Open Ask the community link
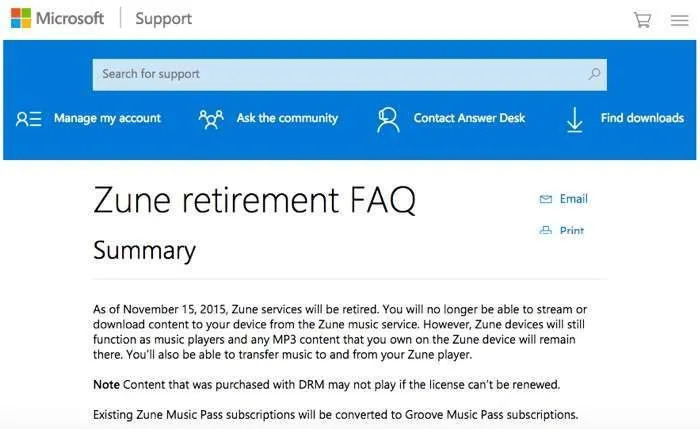700x429 pixels. point(287,118)
